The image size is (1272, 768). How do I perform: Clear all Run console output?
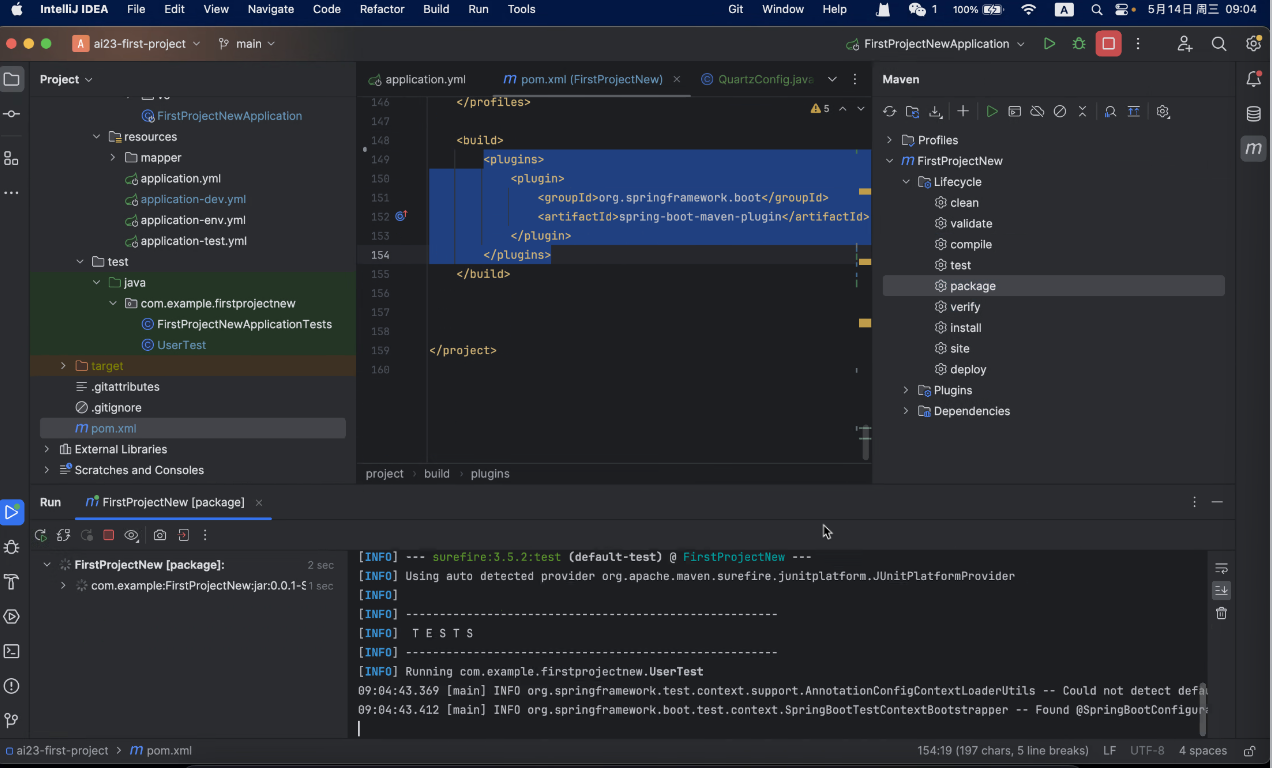(1221, 613)
